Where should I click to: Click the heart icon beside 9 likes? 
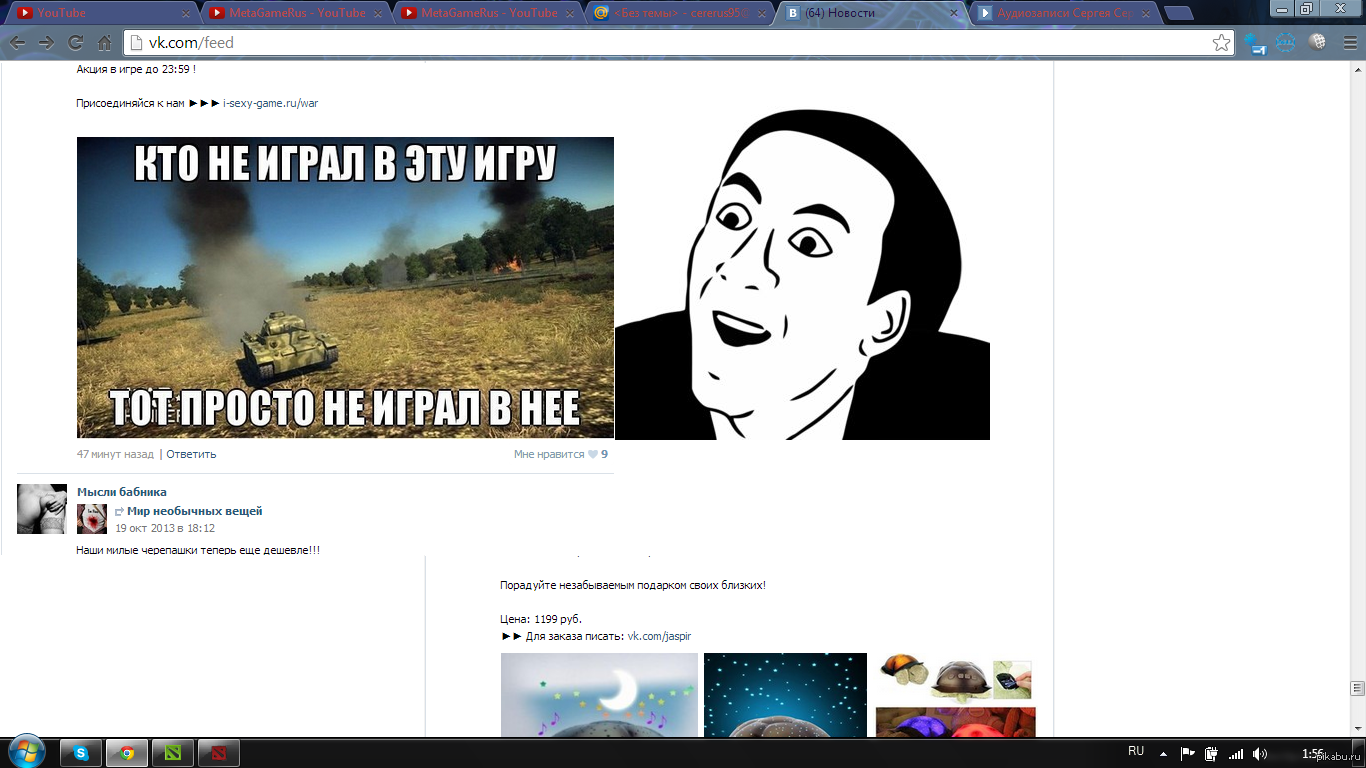pyautogui.click(x=592, y=454)
